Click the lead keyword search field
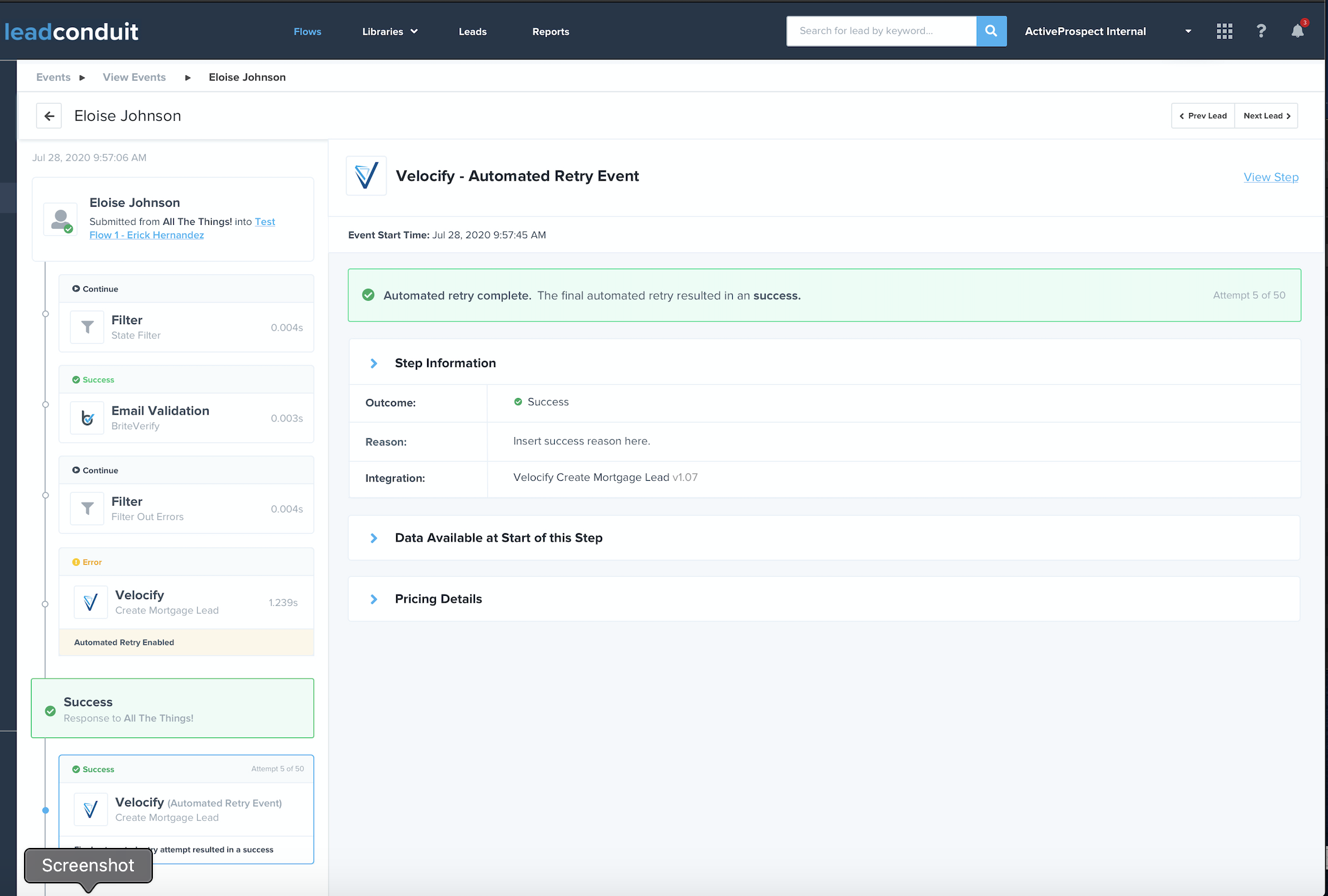1328x896 pixels. (881, 31)
